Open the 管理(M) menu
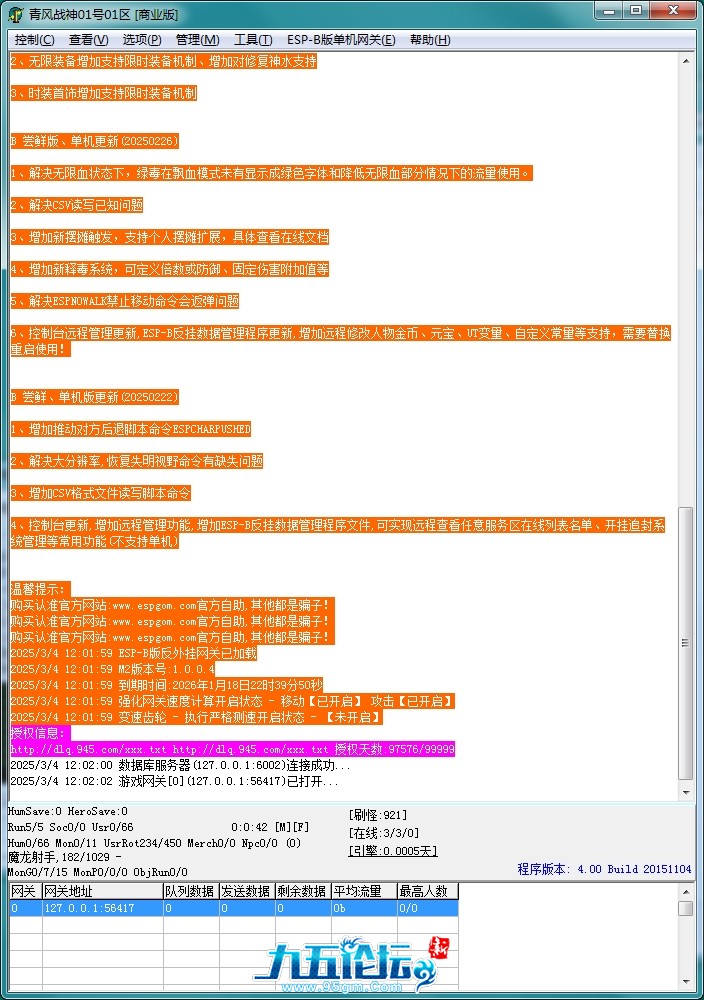Screen dimensions: 704x1000 pyautogui.click(x=198, y=40)
